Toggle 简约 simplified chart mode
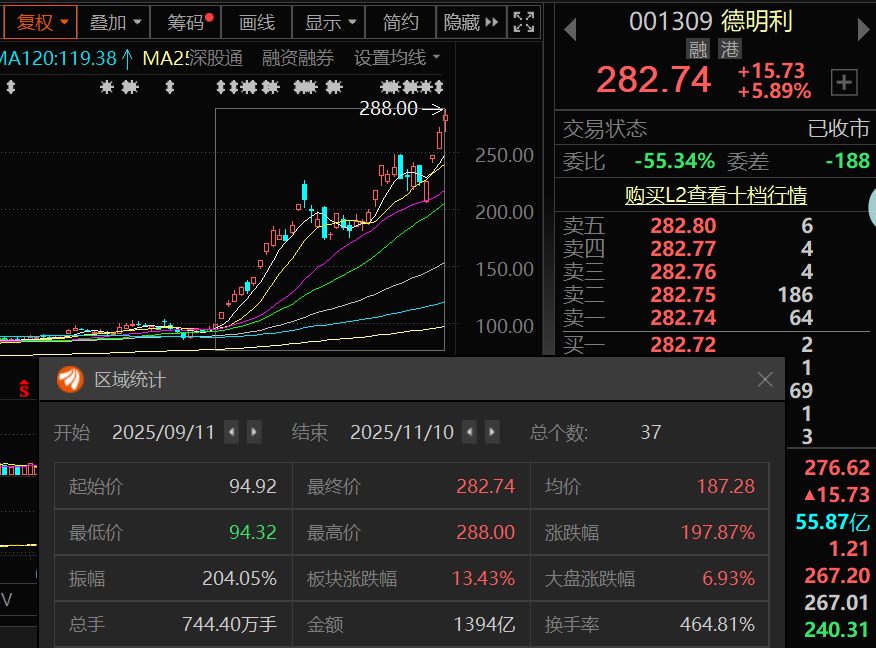This screenshot has height=648, width=876. coord(400,22)
